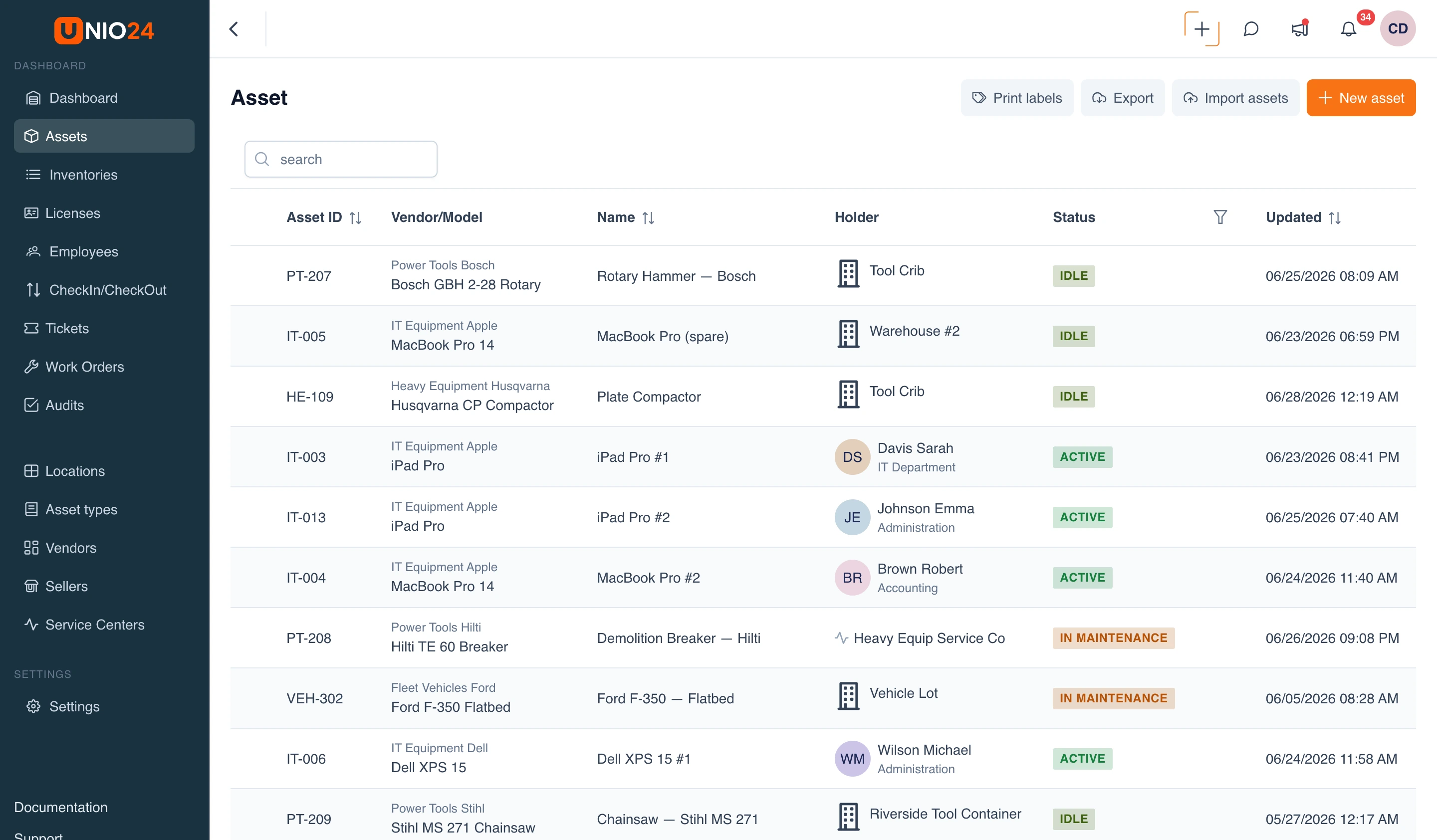This screenshot has width=1437, height=840.
Task: Open the chat messages icon
Action: 1250,29
